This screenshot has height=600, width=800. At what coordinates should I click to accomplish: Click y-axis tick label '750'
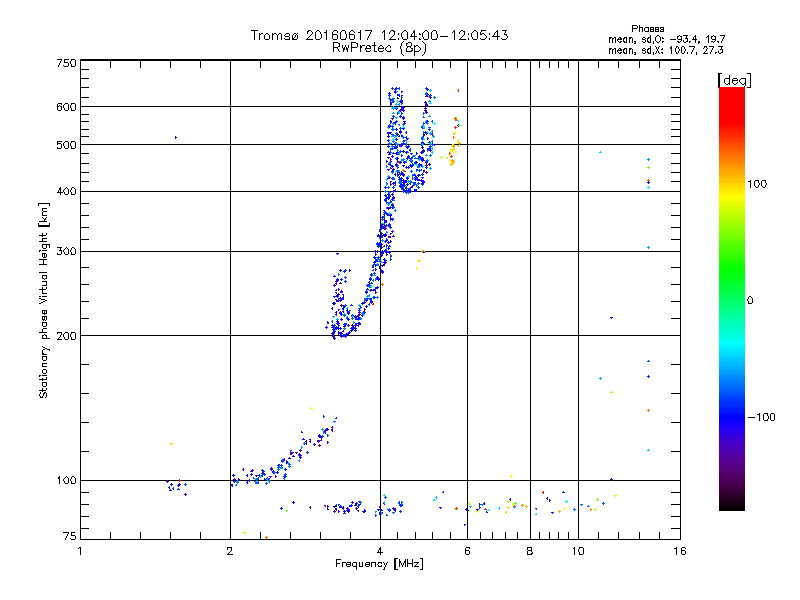(66, 63)
